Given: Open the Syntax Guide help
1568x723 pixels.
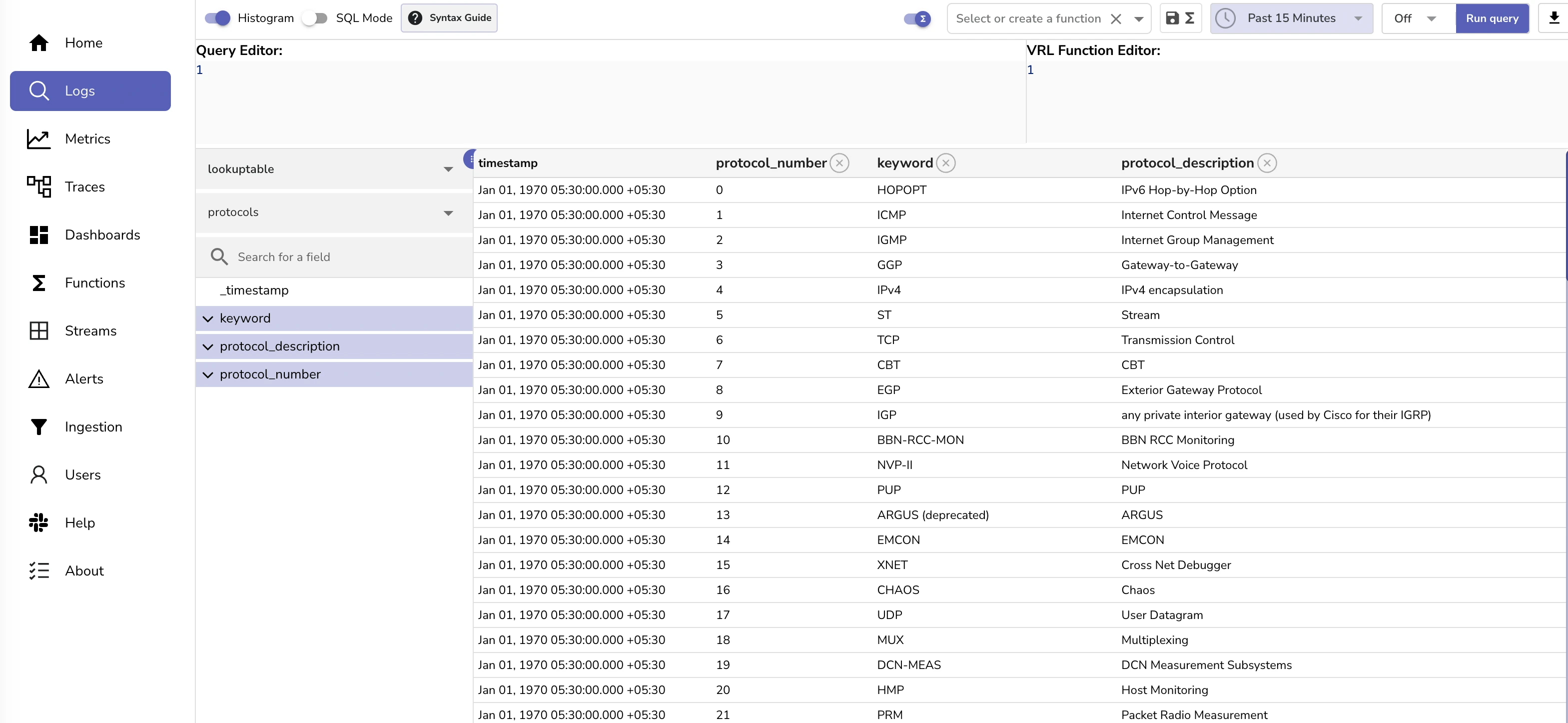Looking at the screenshot, I should pyautogui.click(x=449, y=18).
